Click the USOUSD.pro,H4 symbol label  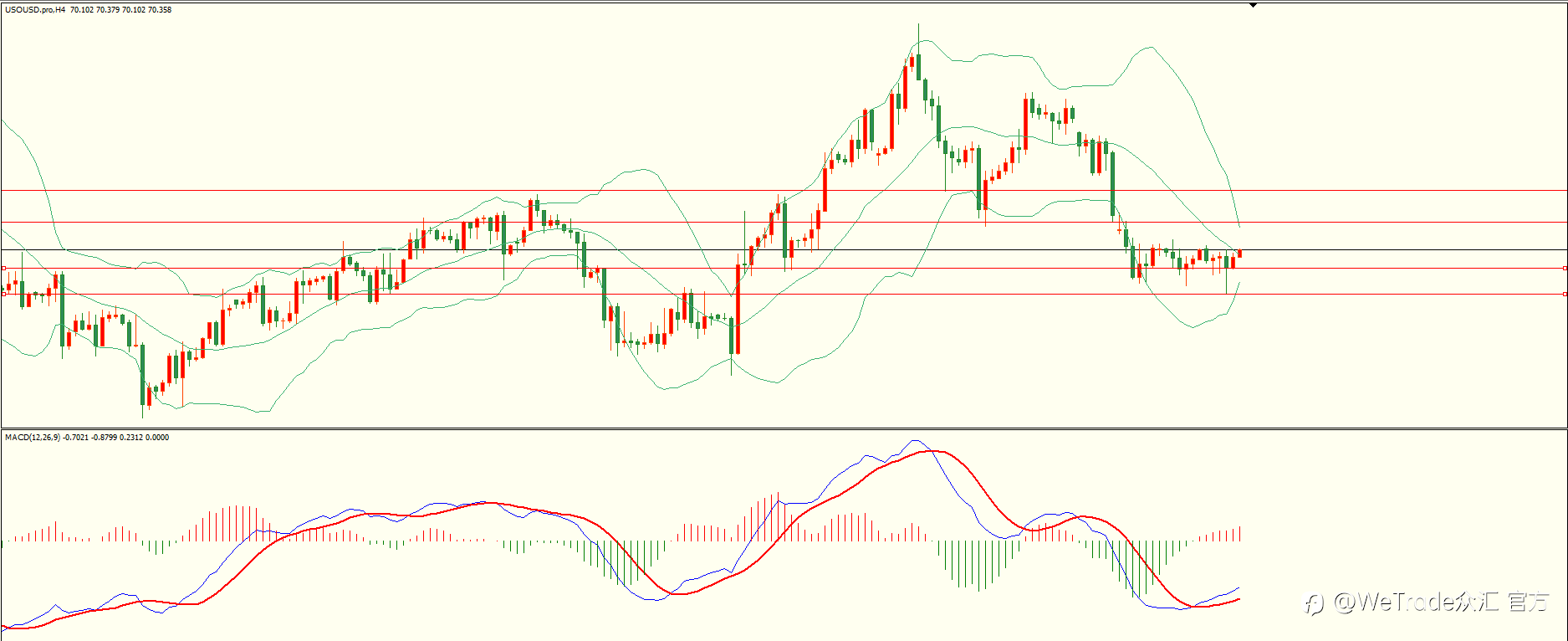pos(36,10)
